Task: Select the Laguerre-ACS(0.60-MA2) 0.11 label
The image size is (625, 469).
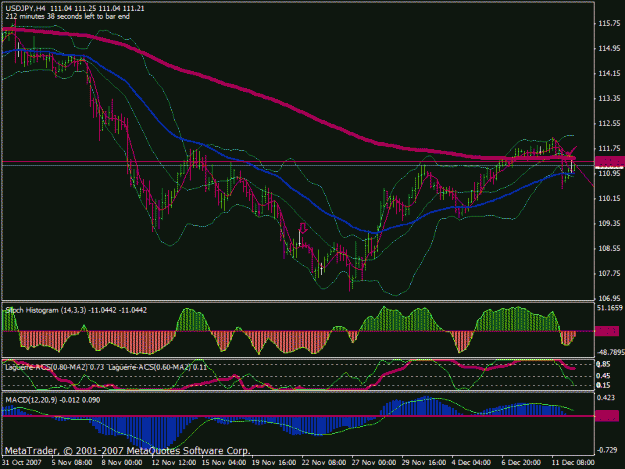Action: tap(158, 367)
